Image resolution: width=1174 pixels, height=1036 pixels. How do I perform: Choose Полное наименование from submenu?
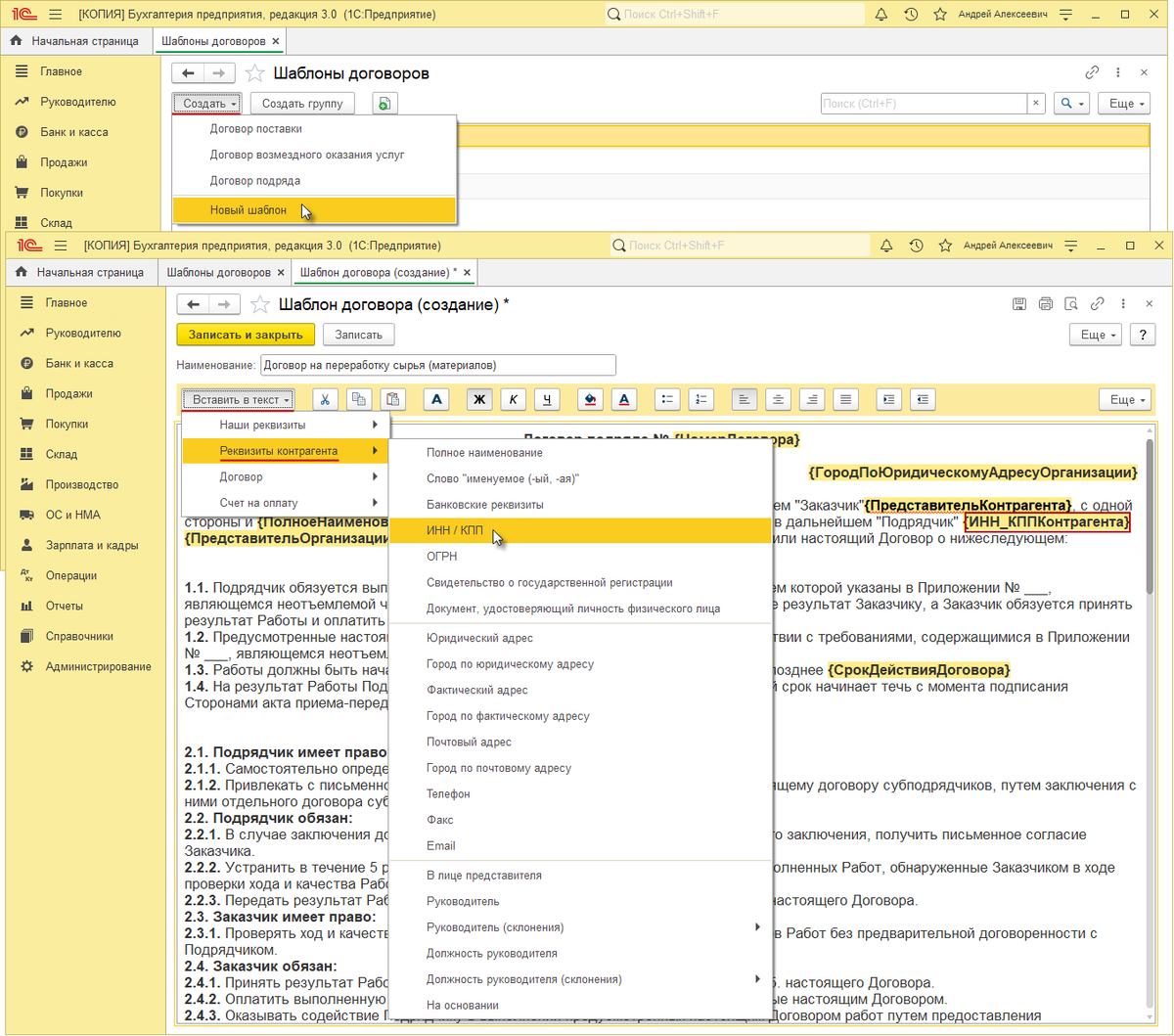point(581,453)
